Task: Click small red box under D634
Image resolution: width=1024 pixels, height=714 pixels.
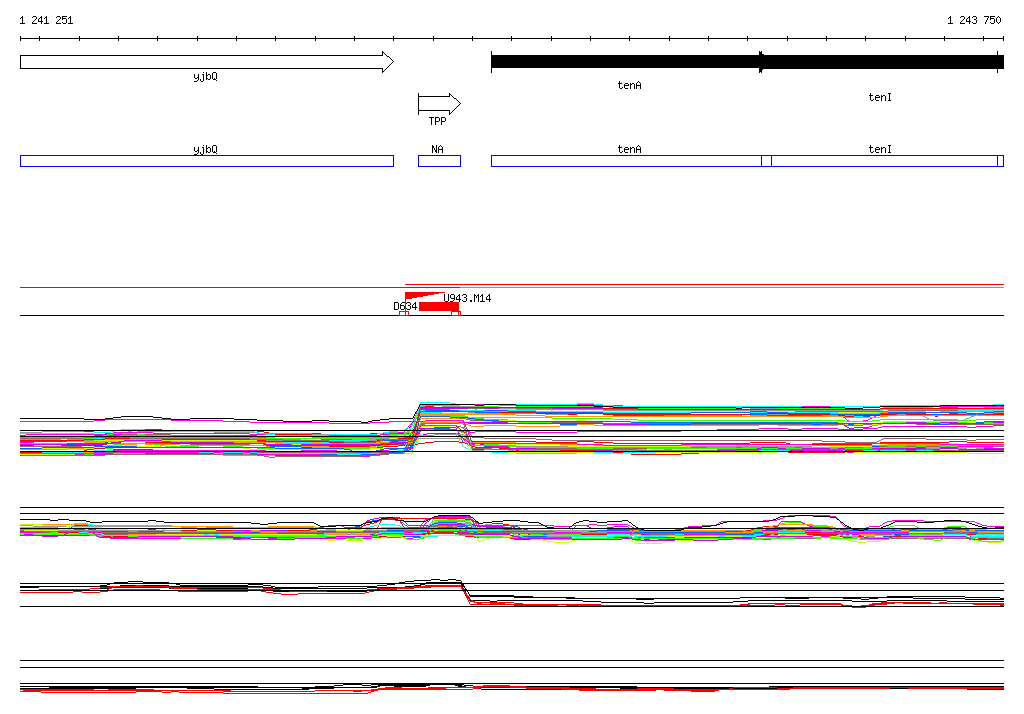Action: [x=404, y=314]
